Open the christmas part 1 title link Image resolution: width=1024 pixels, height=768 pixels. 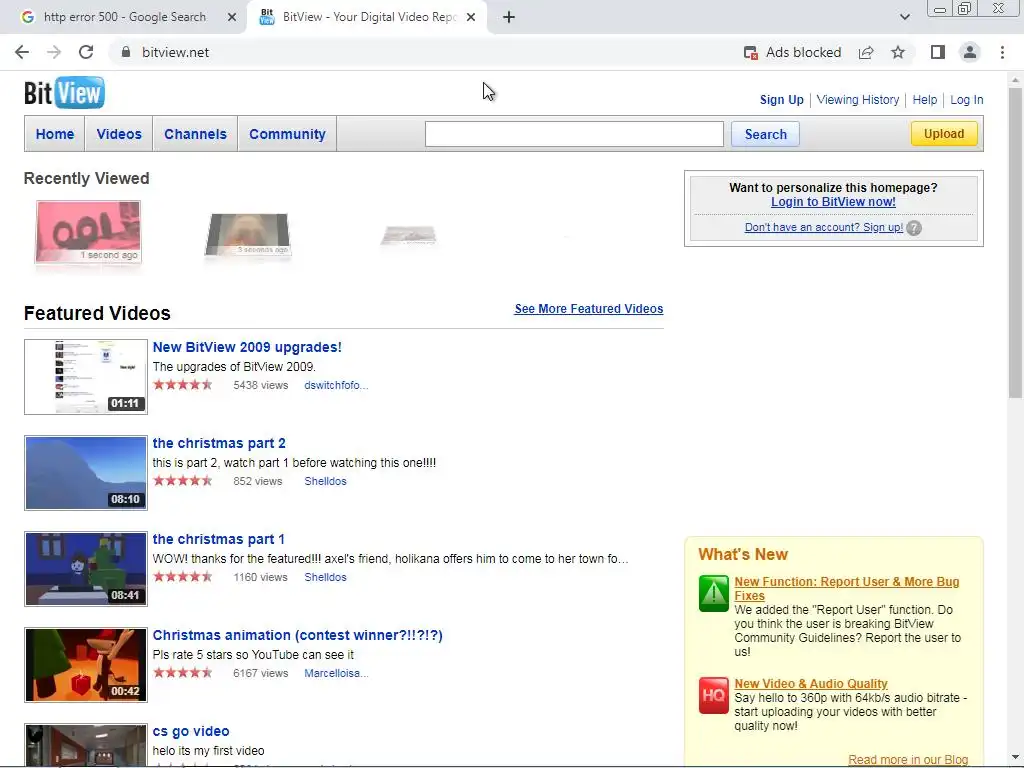(218, 539)
